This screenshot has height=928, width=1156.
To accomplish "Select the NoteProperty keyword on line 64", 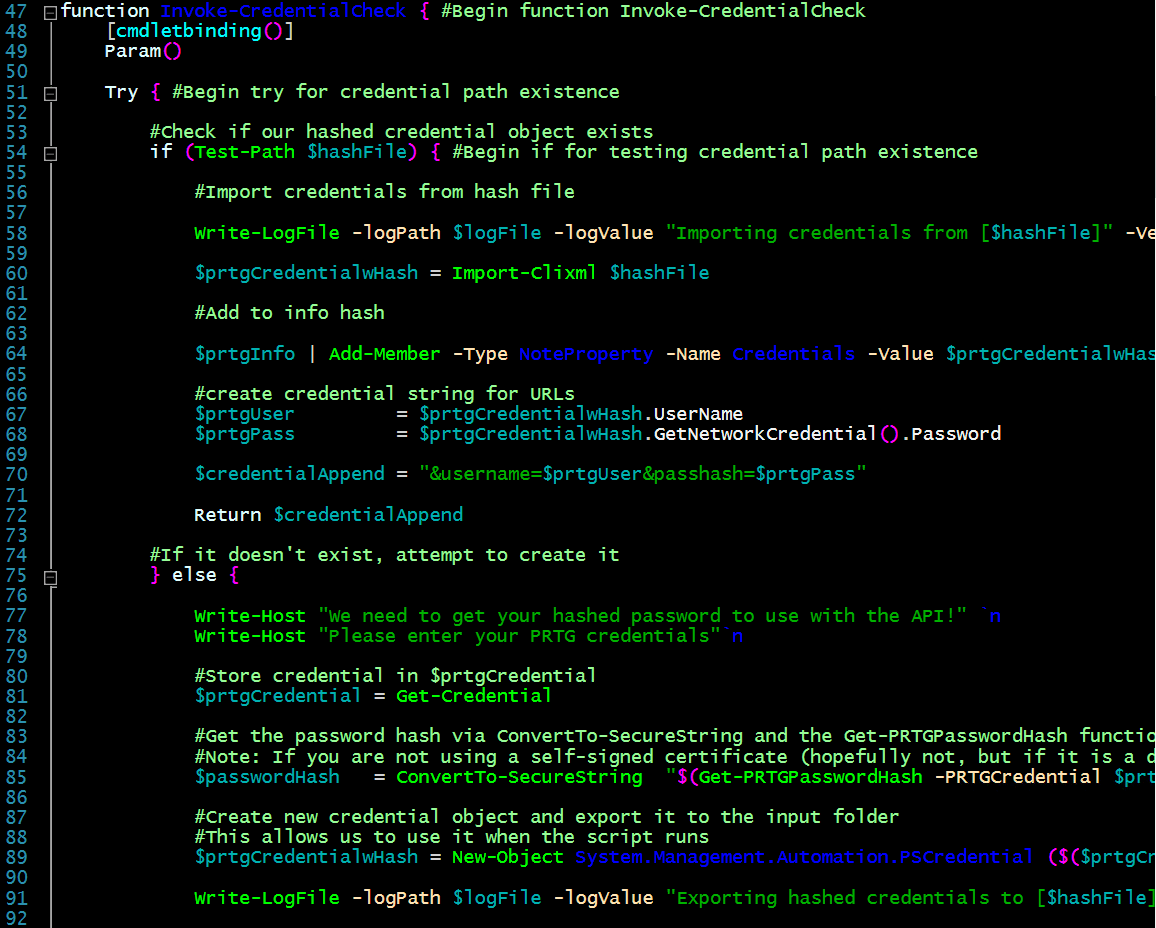I will click(x=586, y=353).
